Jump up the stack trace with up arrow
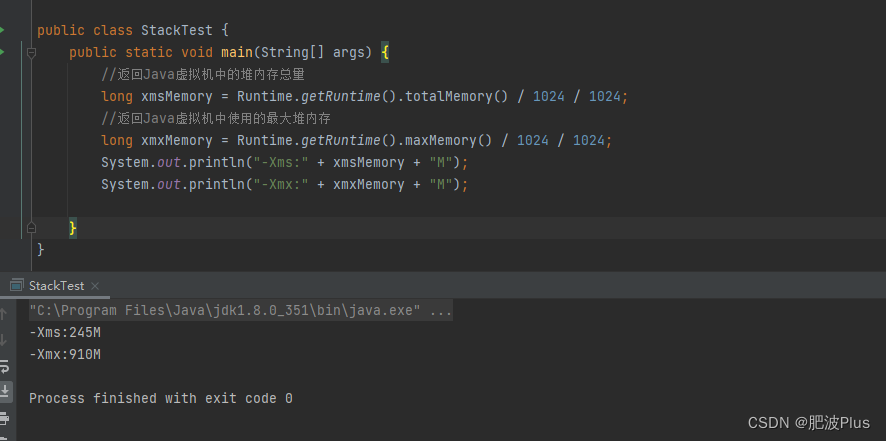The image size is (886, 441). [3, 313]
